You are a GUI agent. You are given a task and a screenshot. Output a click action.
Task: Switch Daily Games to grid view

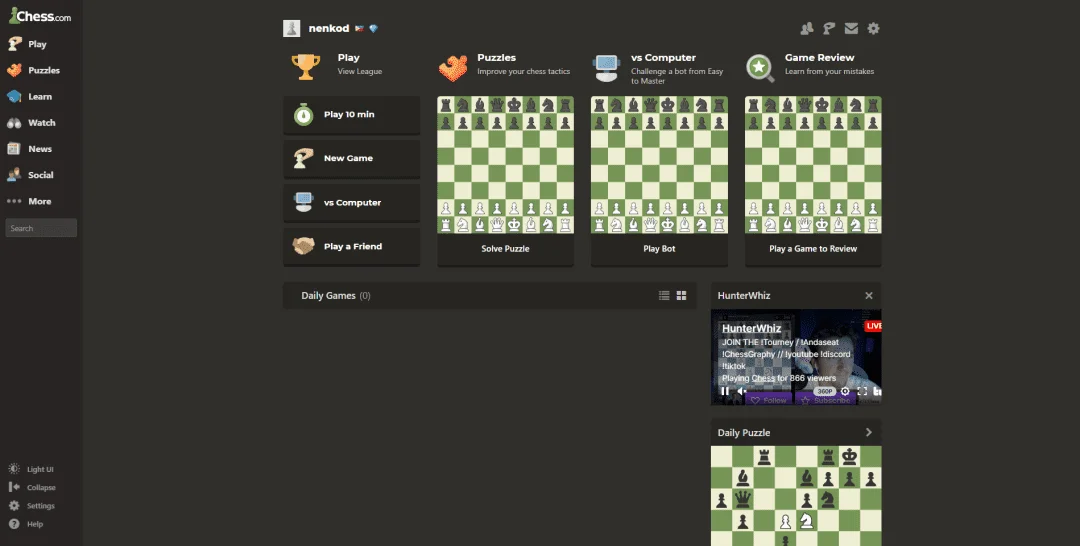click(x=681, y=295)
